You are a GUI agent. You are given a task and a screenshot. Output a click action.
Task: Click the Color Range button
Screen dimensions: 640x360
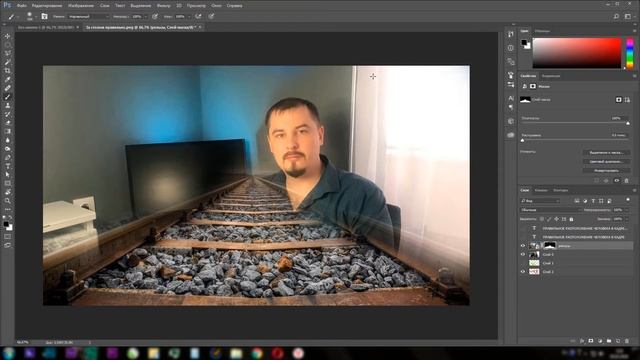[607, 162]
